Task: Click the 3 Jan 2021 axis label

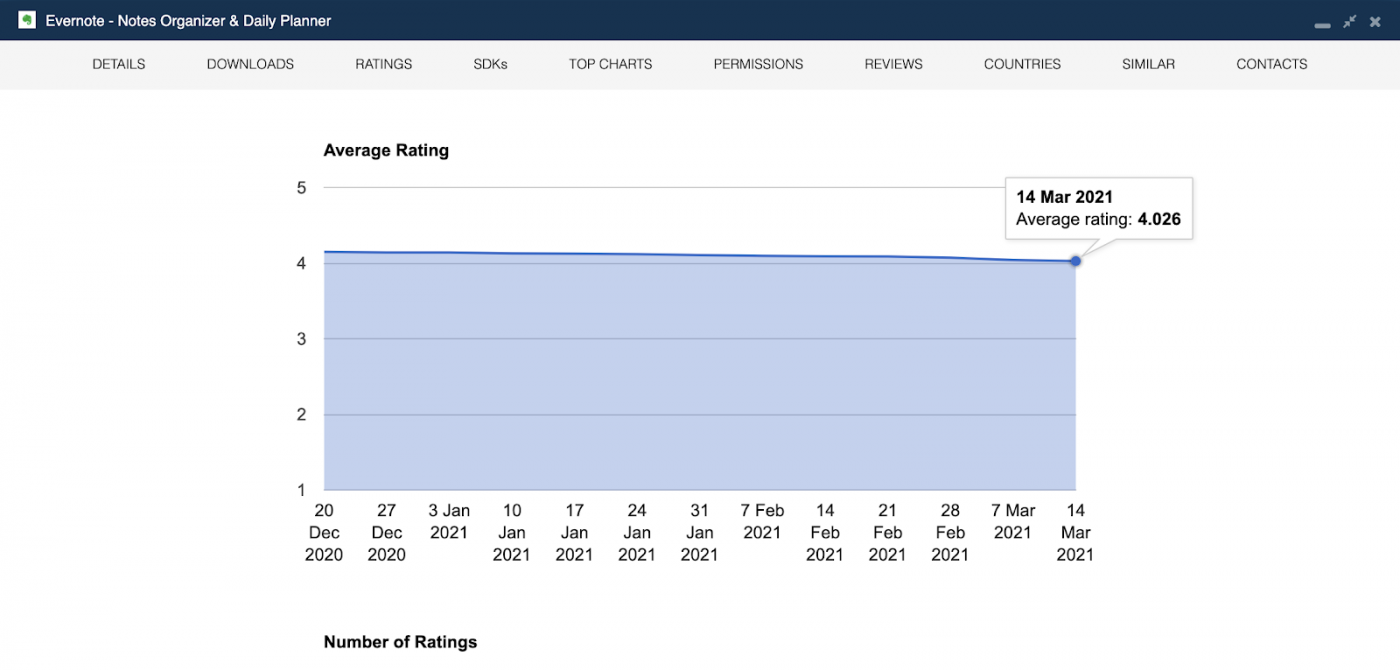Action: [x=449, y=522]
